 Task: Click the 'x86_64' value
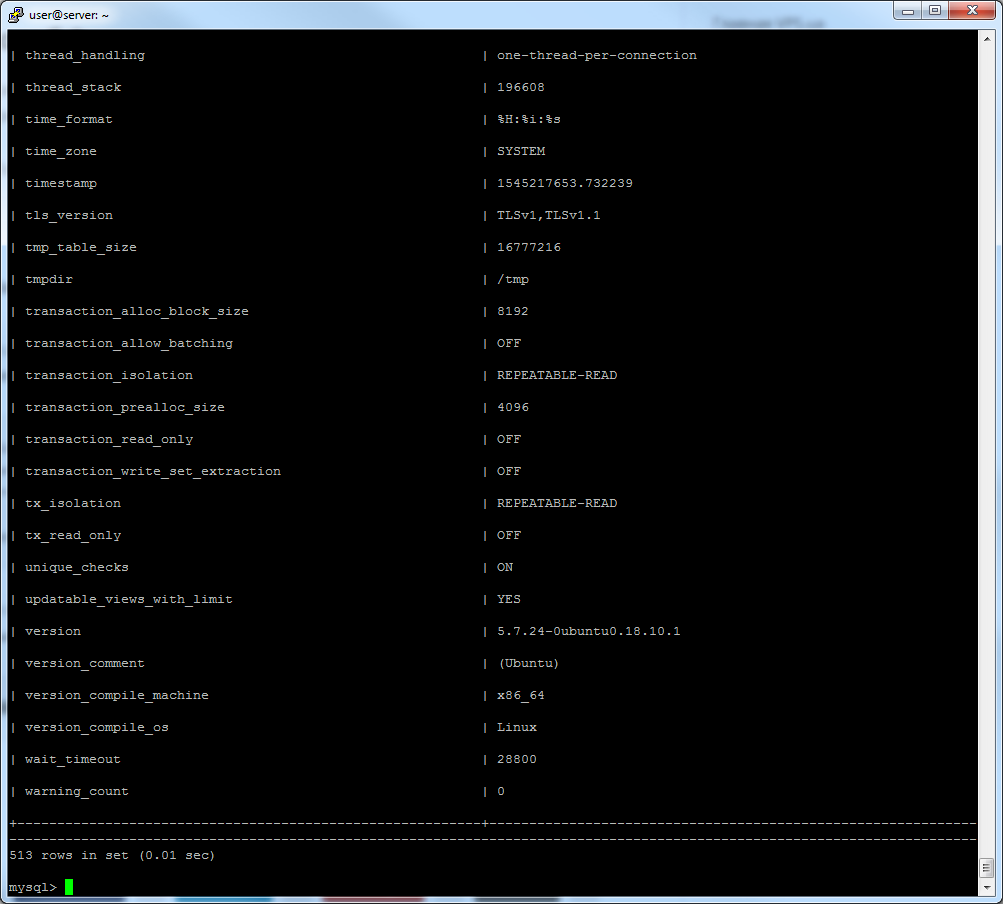(x=521, y=695)
